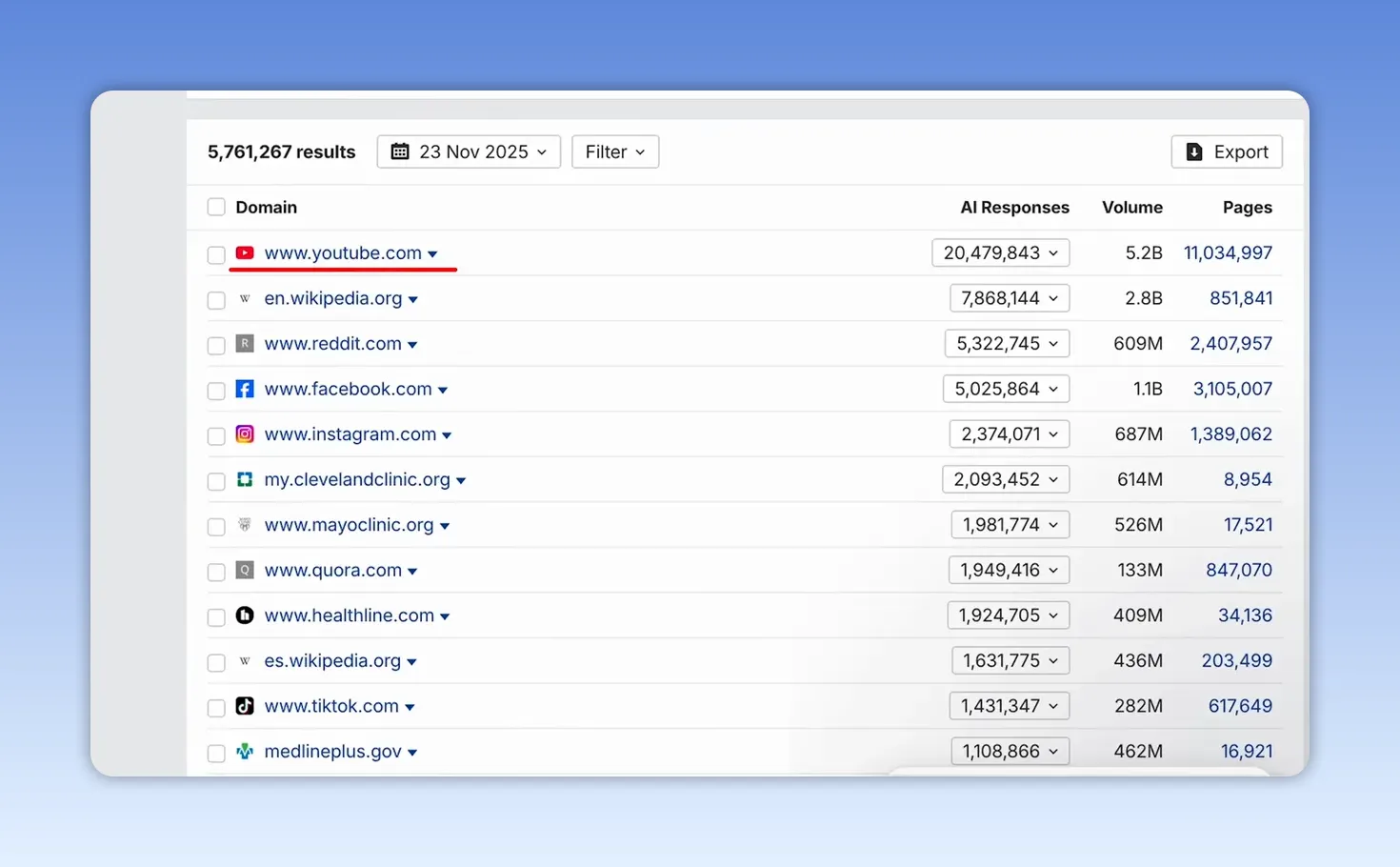This screenshot has height=867, width=1400.
Task: Click the 847,070 pages link for Quora
Action: pos(1239,570)
